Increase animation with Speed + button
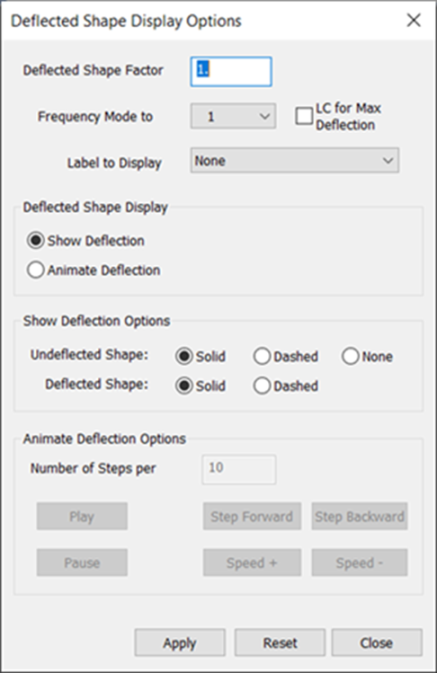 click(252, 562)
